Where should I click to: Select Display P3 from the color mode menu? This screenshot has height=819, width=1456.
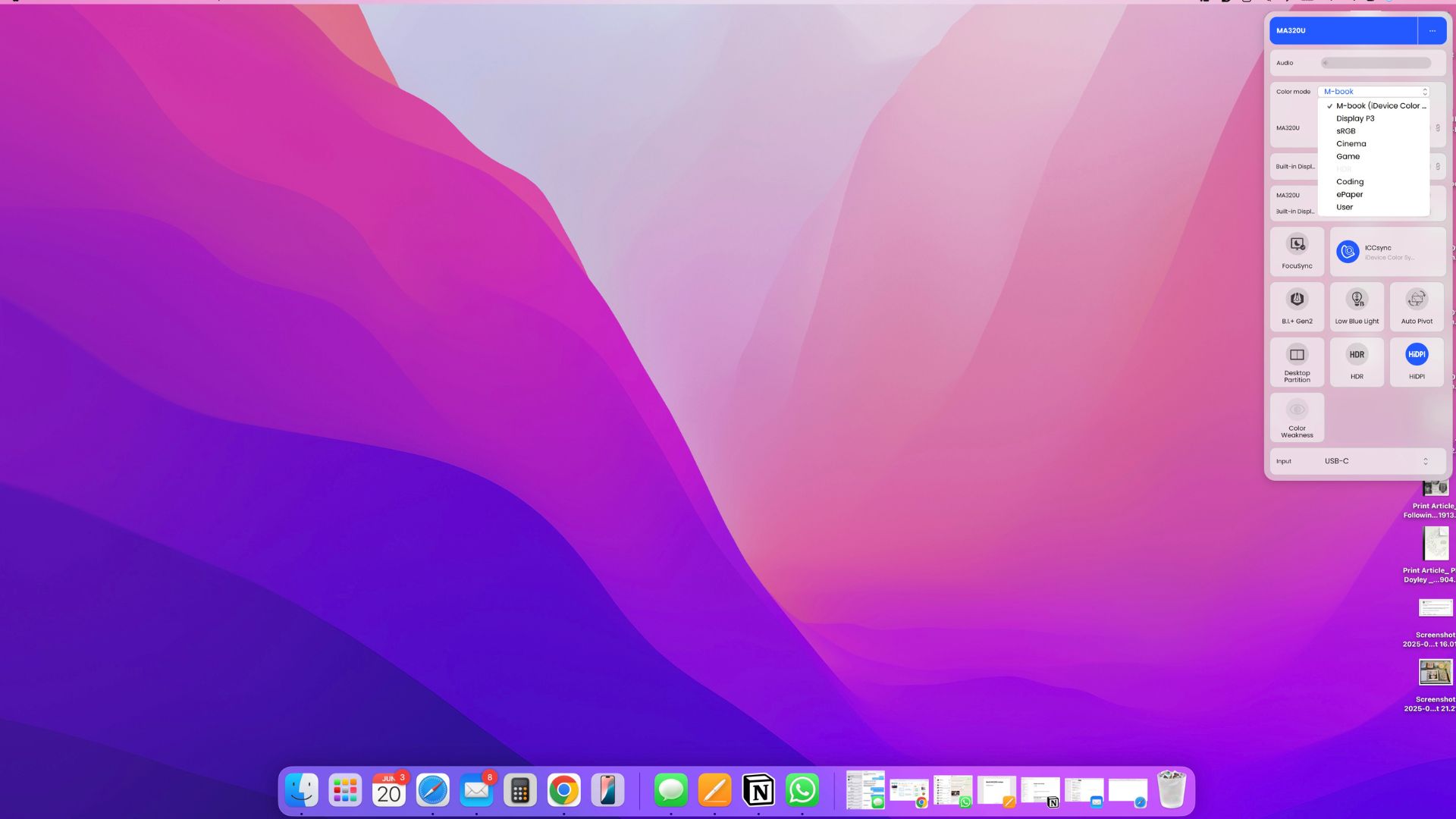coord(1357,118)
